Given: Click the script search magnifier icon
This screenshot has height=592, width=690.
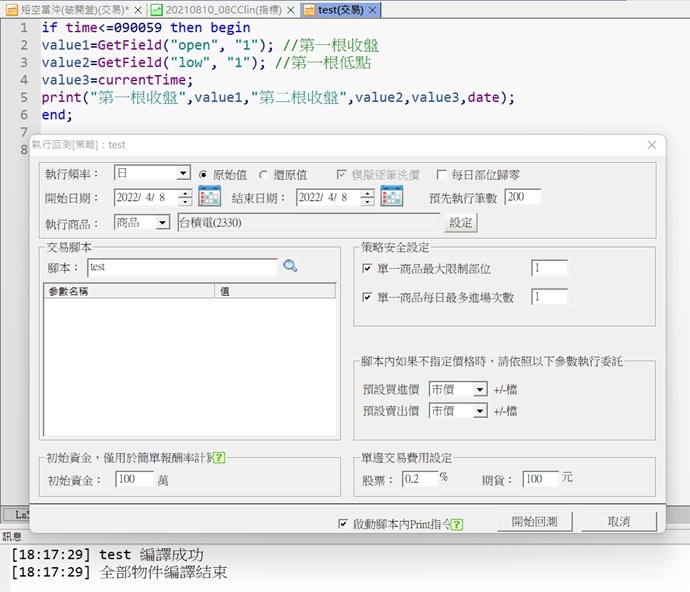Looking at the screenshot, I should click(x=290, y=267).
